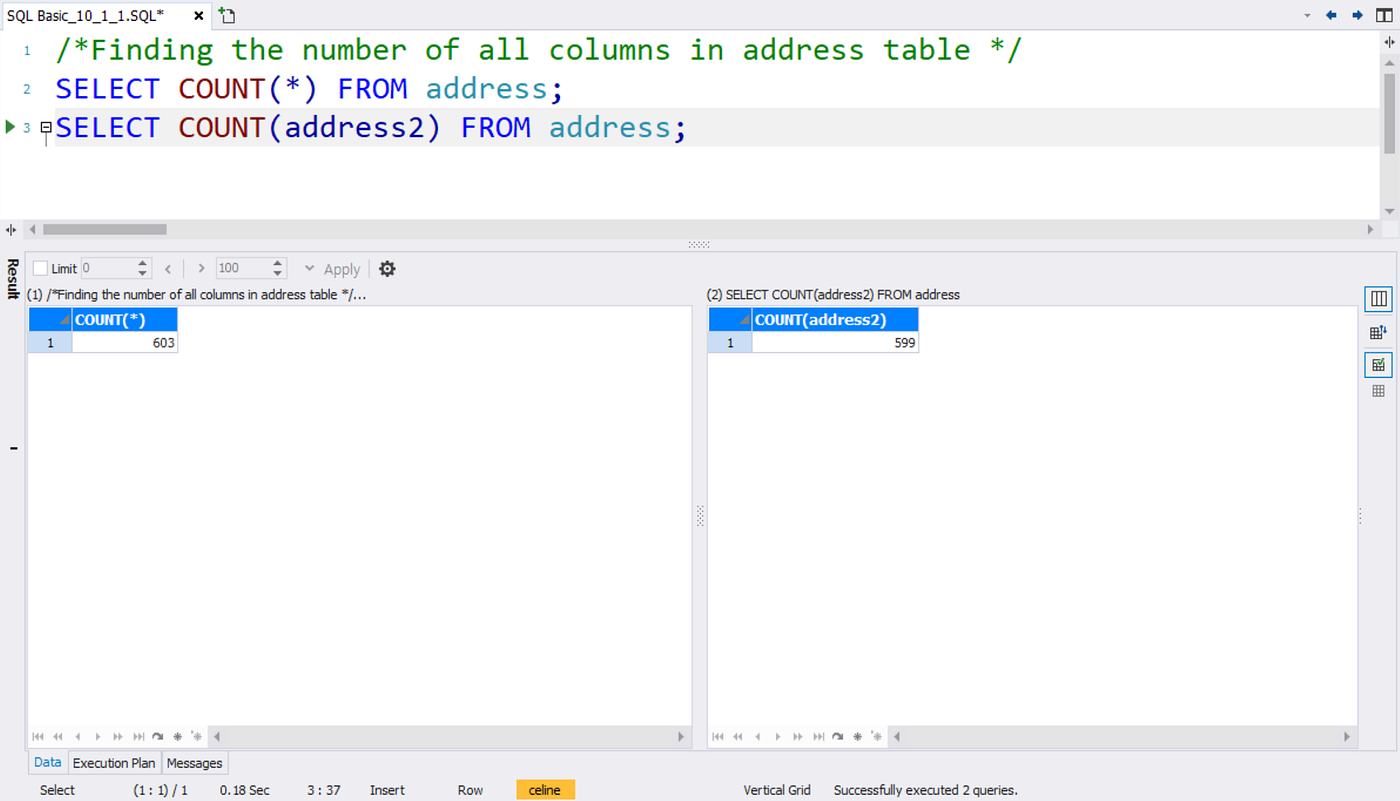
Task: Switch to the Execution Plan tab
Action: (114, 763)
